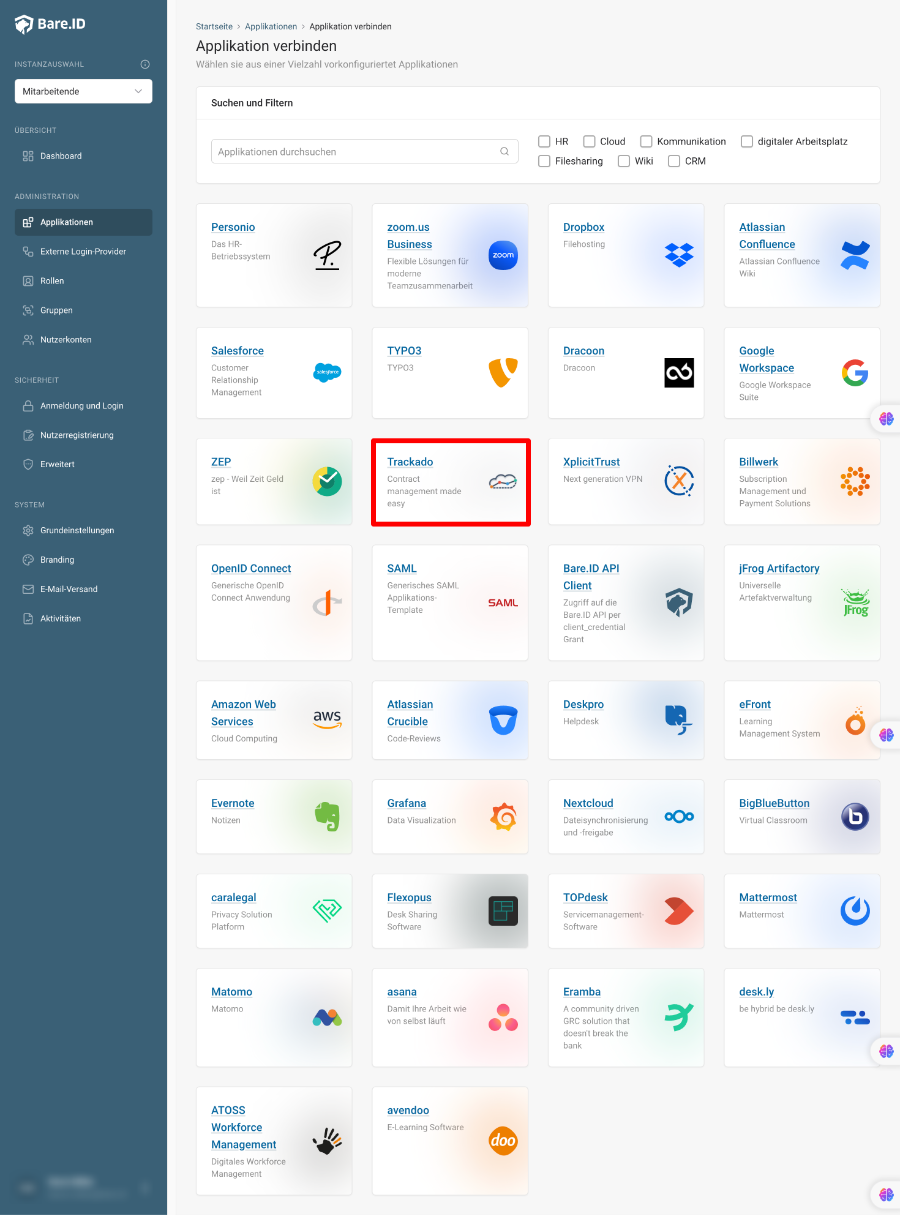
Task: Open the eFront application link
Action: [755, 705]
